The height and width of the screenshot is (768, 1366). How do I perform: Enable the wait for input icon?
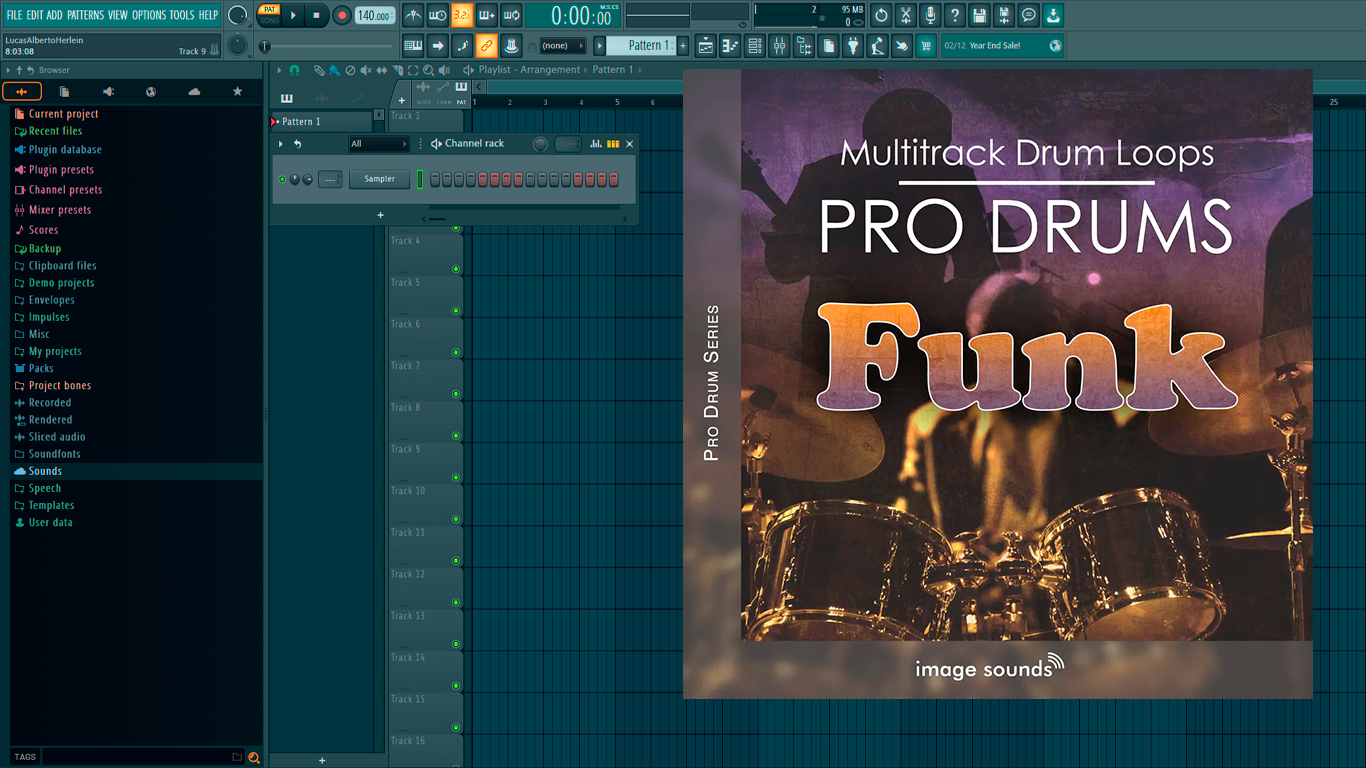click(x=437, y=15)
